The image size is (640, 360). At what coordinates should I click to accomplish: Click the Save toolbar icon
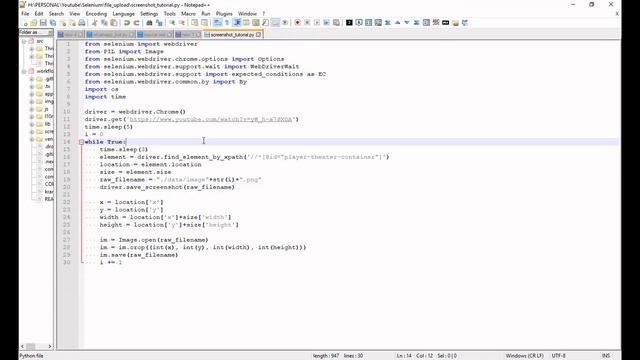pyautogui.click(x=43, y=23)
